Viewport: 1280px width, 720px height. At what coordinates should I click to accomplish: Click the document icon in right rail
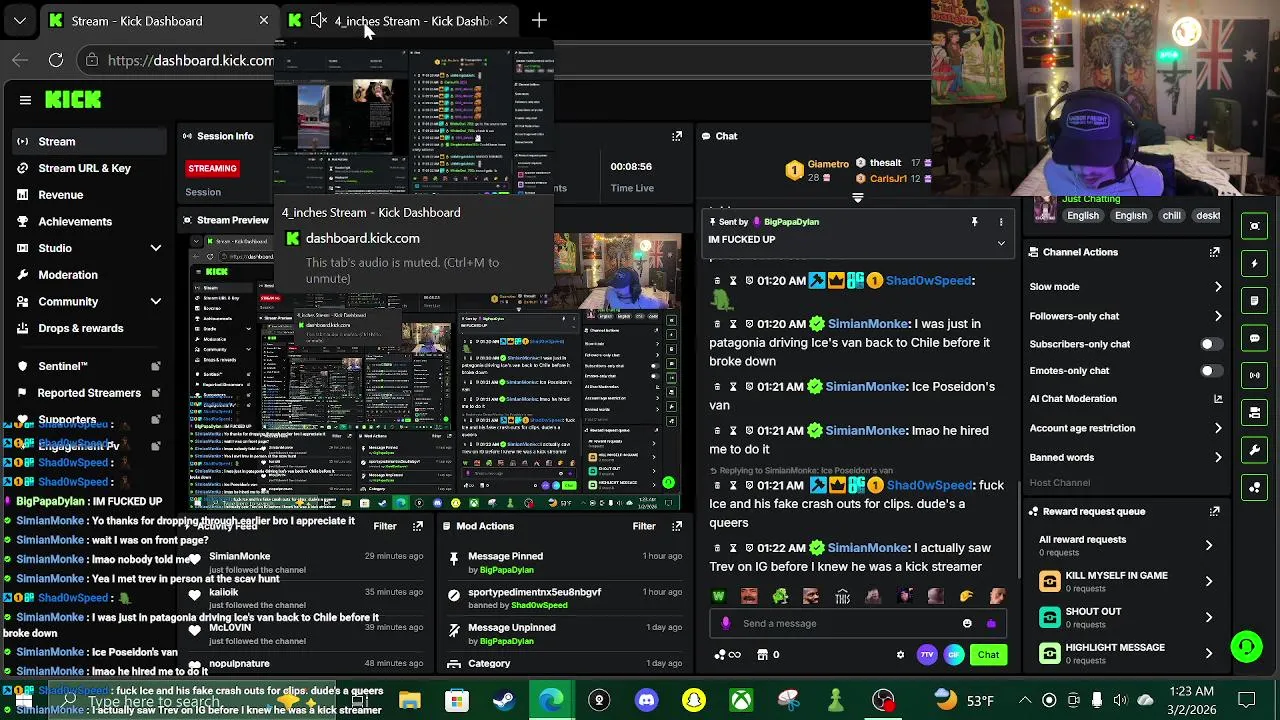click(1254, 301)
